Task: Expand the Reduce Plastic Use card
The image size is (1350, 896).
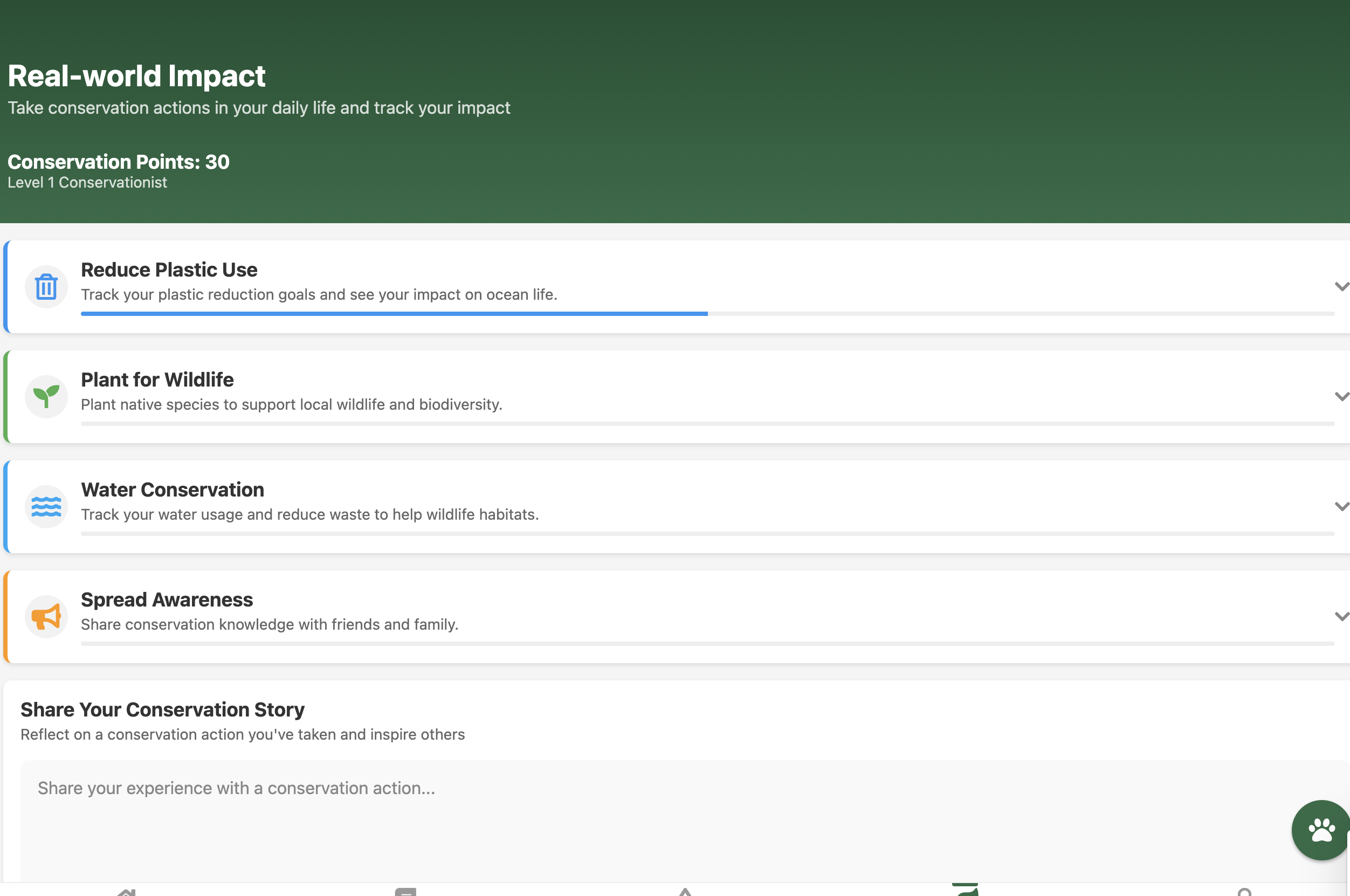Action: point(1341,286)
